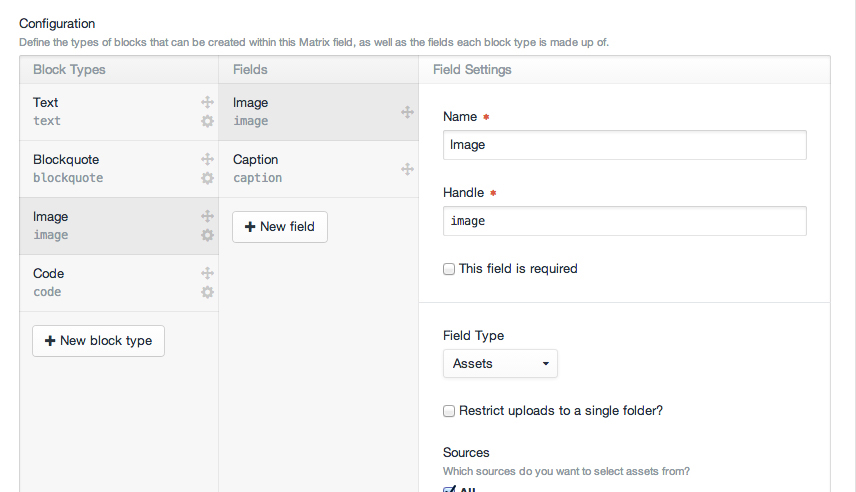Focus the Name input containing Image
Viewport: 856px width, 492px height.
tap(625, 145)
